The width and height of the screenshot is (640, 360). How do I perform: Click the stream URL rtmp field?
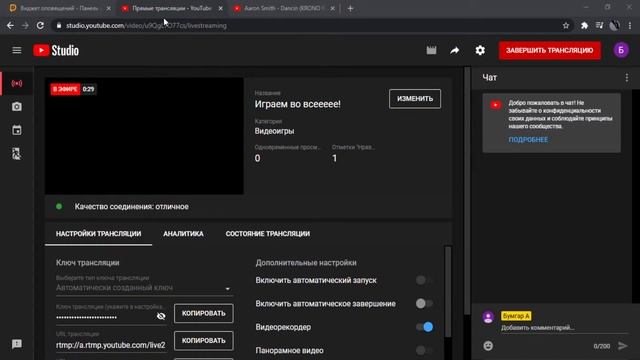111,345
